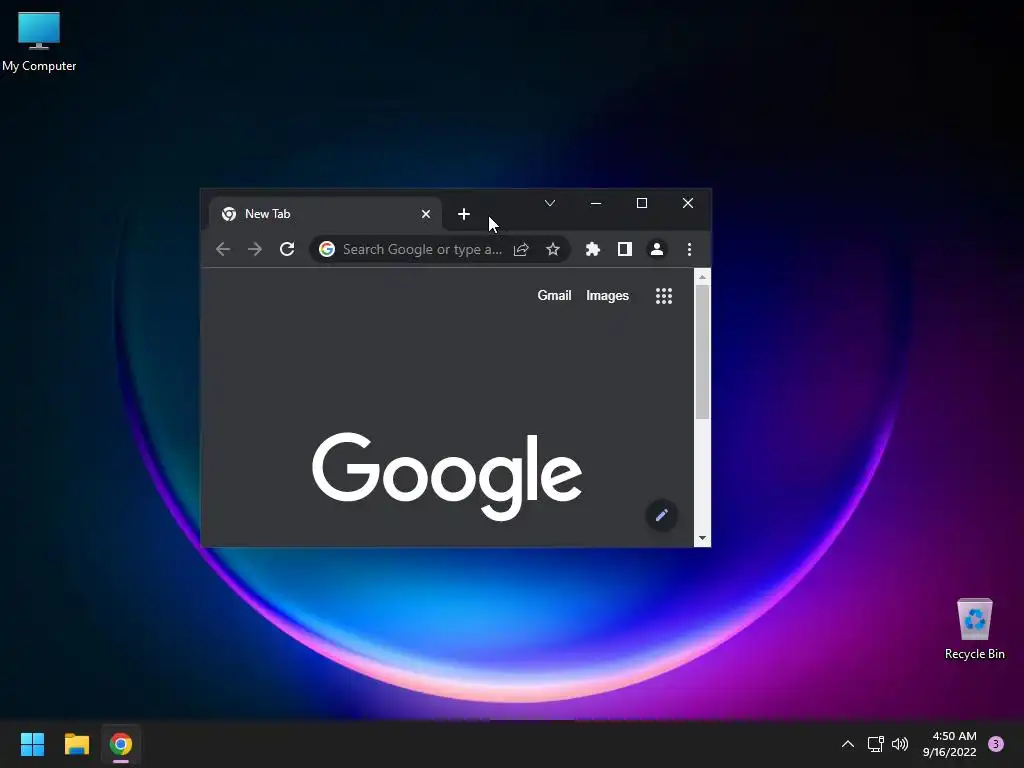Open the Google apps grid
The image size is (1024, 768).
[x=664, y=296]
